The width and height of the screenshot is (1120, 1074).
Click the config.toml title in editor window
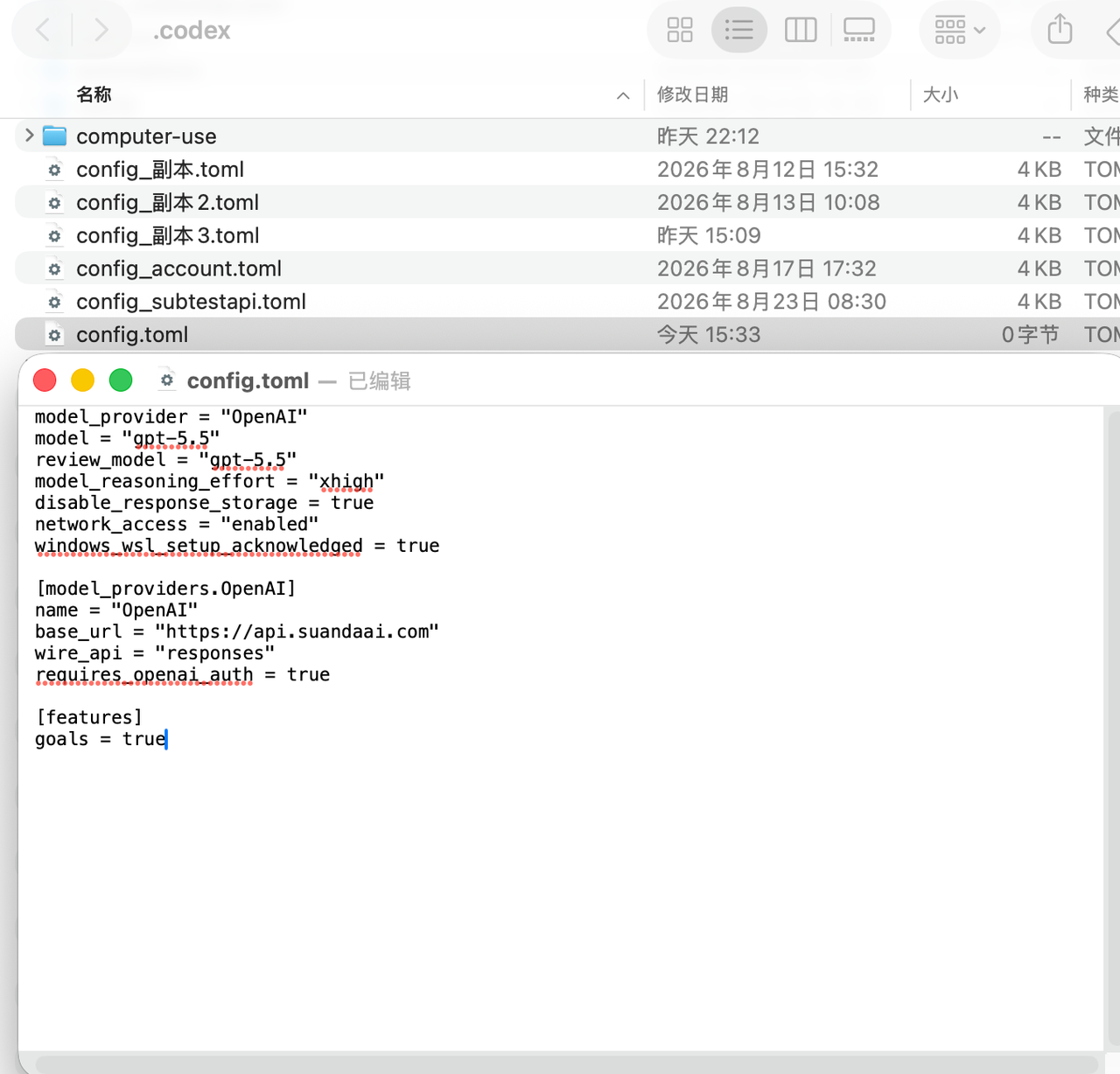[248, 381]
